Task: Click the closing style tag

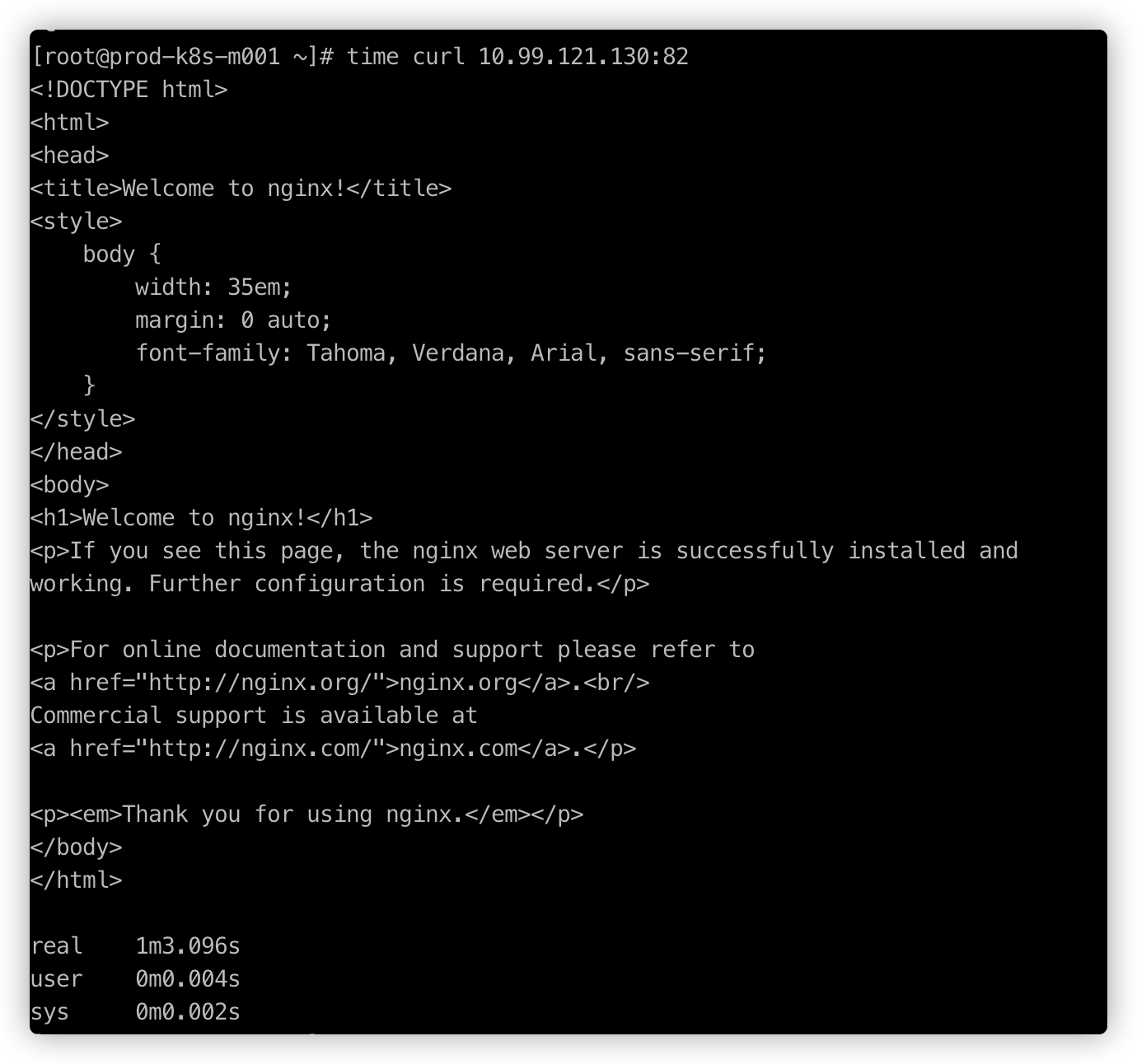Action: pos(82,419)
